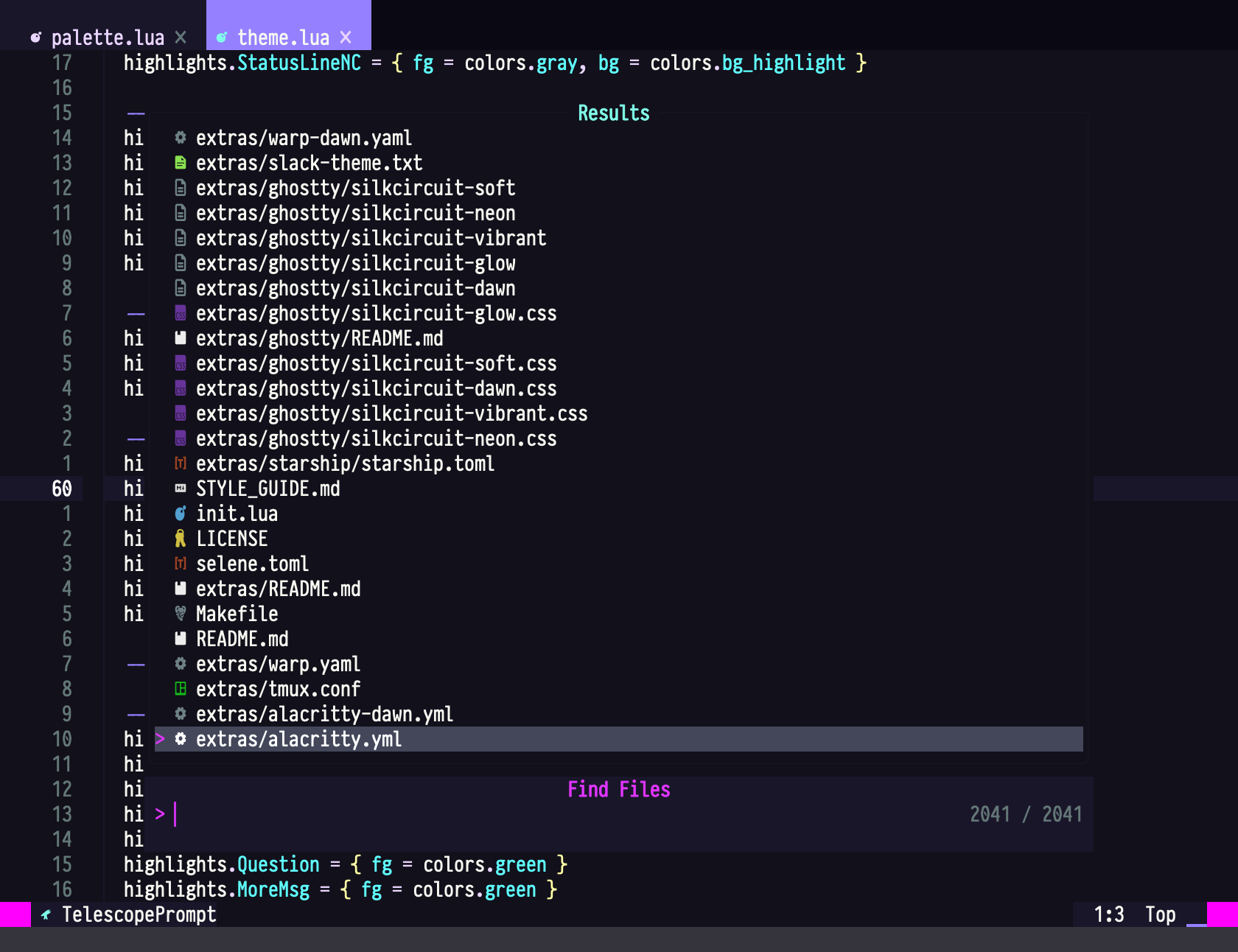Click CSS icon beside silkcircuit-soft.css
Image resolution: width=1238 pixels, height=952 pixels.
pyautogui.click(x=181, y=363)
